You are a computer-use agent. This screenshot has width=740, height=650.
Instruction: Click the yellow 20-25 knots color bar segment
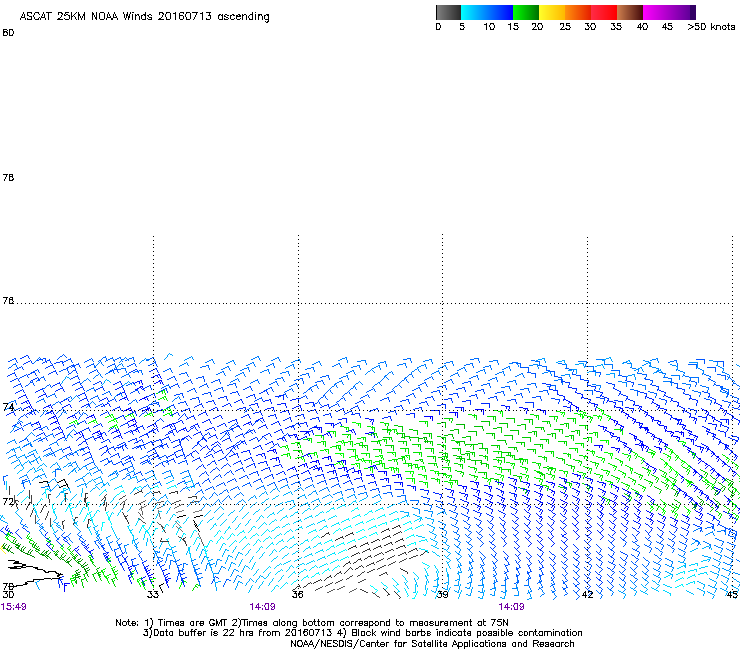pos(552,12)
